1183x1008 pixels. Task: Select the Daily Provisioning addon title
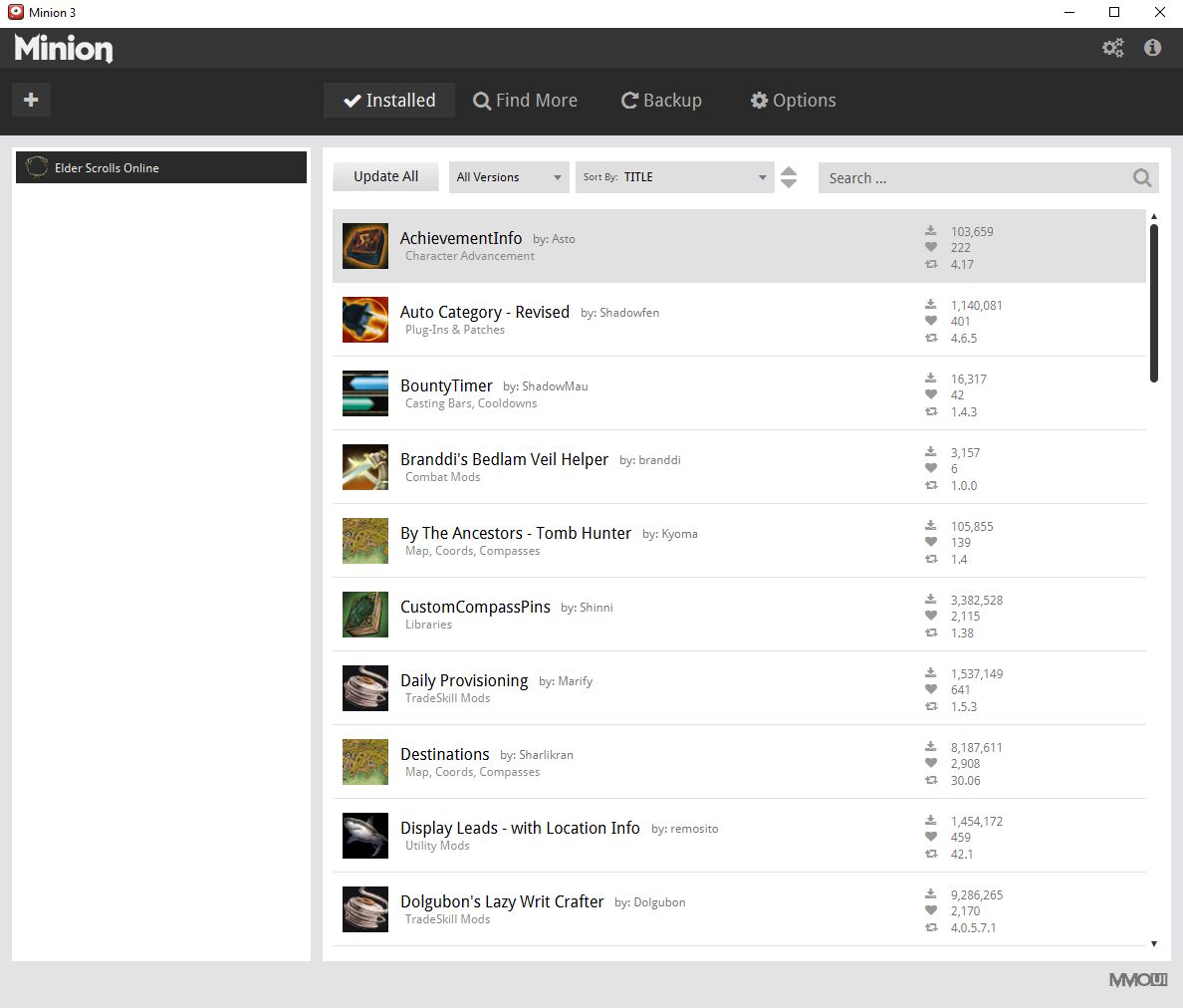[x=464, y=680]
